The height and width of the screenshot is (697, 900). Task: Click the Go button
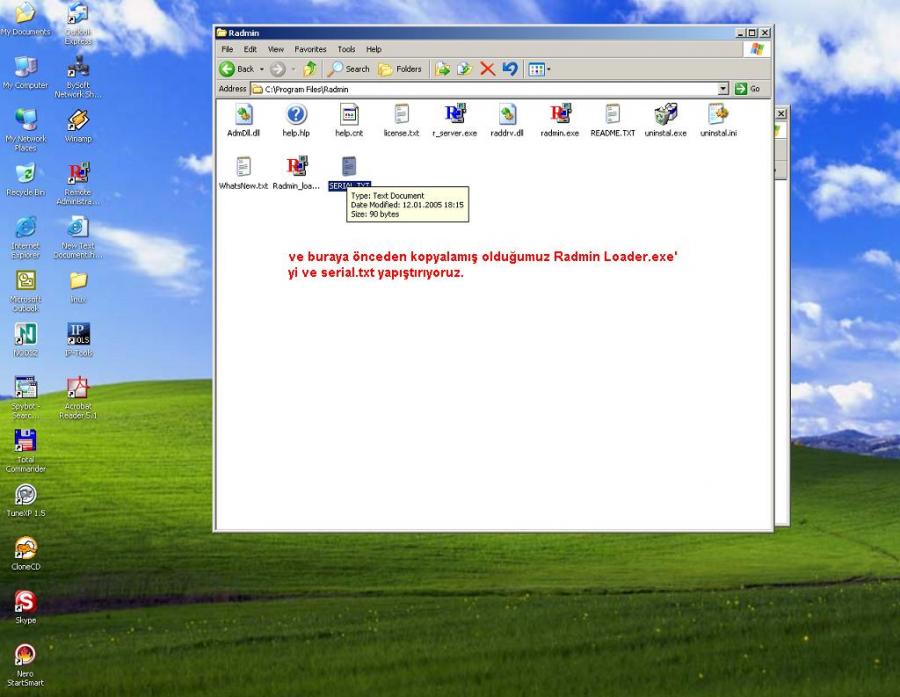click(x=748, y=89)
